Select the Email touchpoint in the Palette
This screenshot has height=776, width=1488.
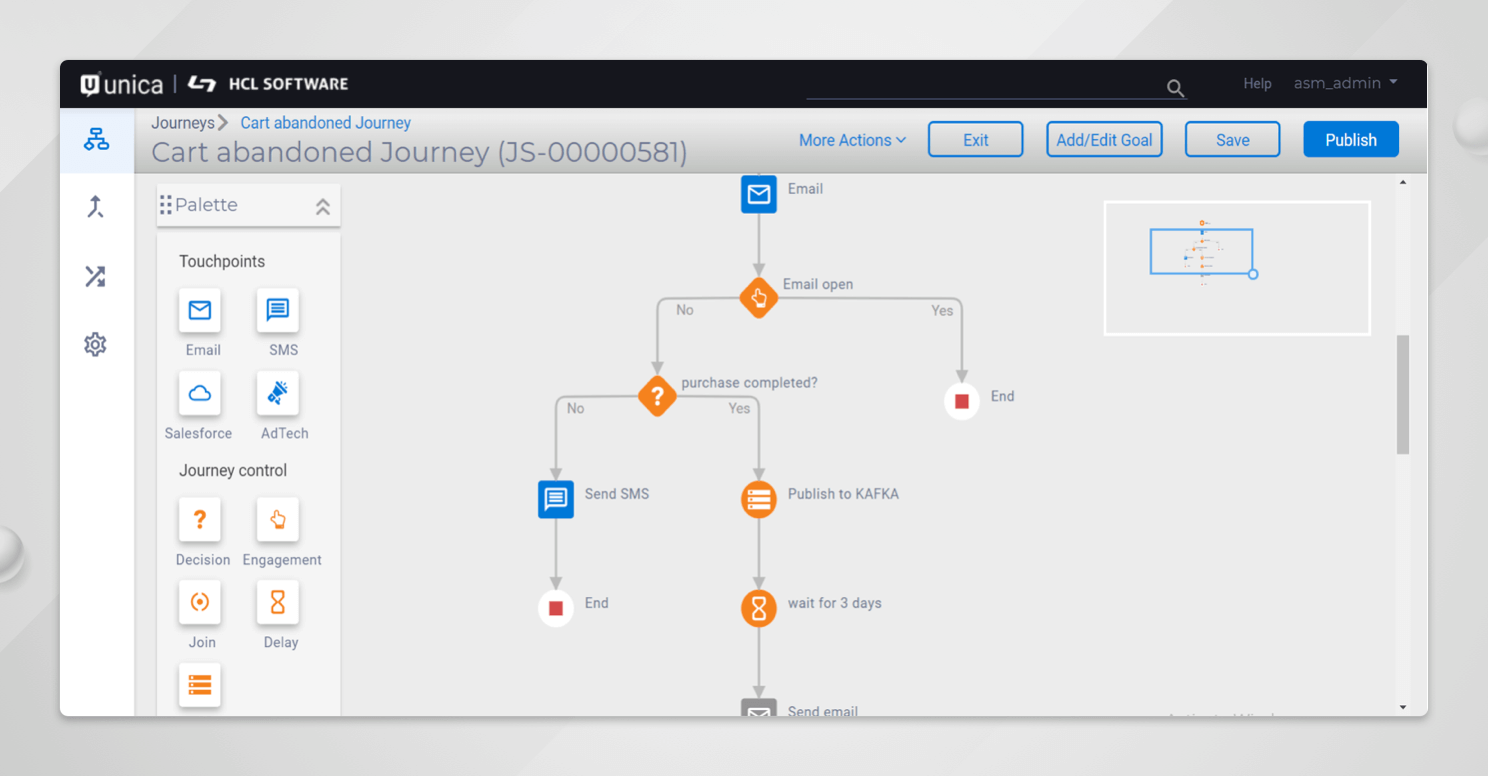[x=199, y=311]
